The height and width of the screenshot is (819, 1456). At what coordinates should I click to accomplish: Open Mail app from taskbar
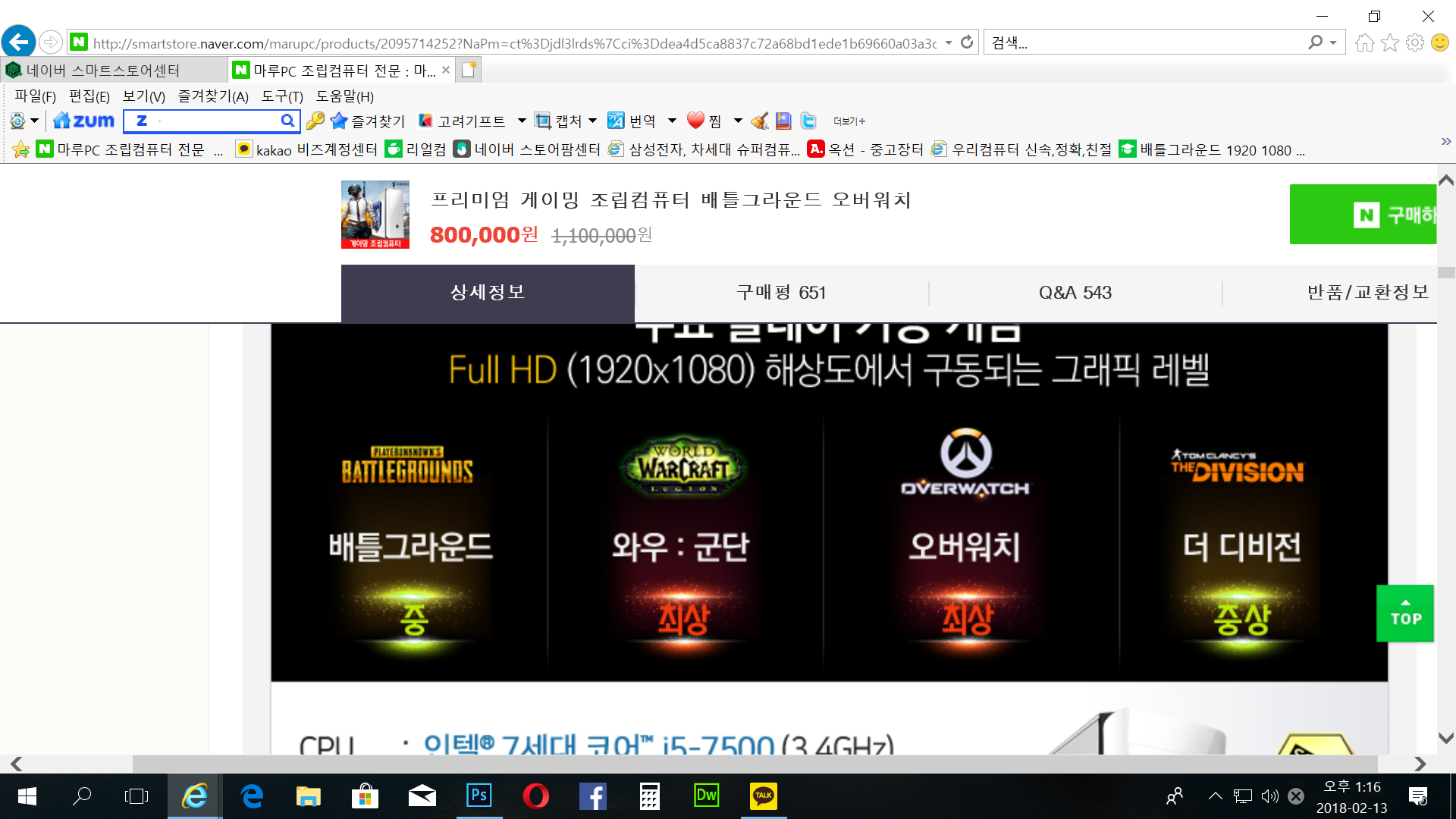pos(422,795)
